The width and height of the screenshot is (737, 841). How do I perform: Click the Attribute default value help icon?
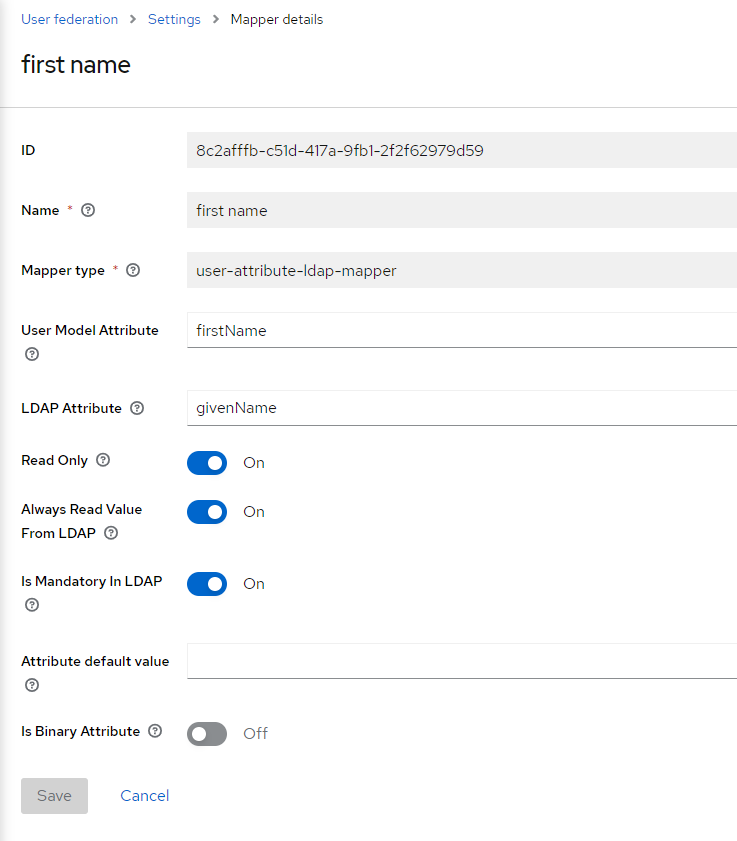click(x=32, y=686)
